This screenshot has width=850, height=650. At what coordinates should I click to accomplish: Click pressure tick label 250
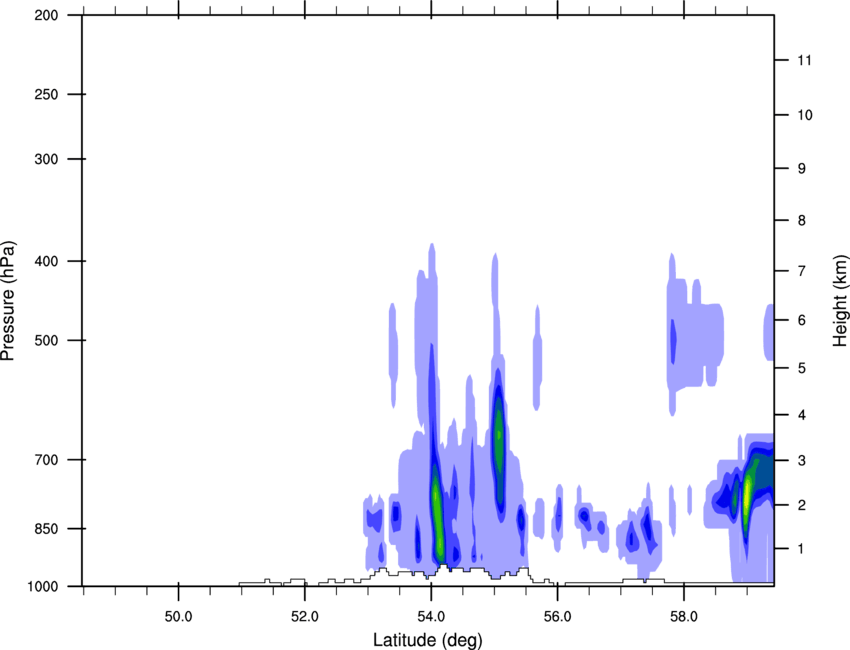pos(46,94)
